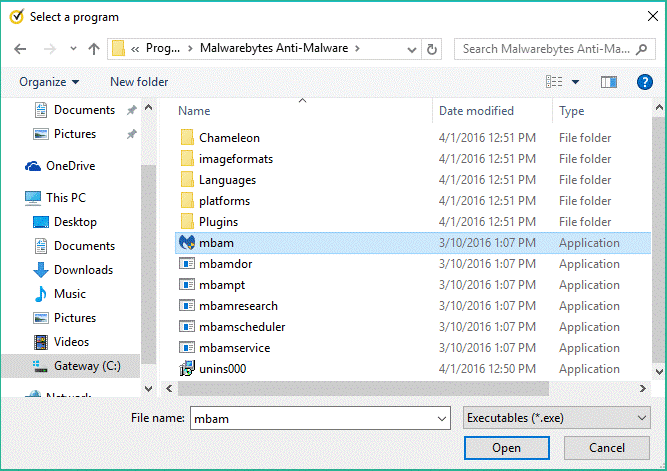667x471 pixels.
Task: Click the forward navigation arrow
Action: pyautogui.click(x=50, y=49)
